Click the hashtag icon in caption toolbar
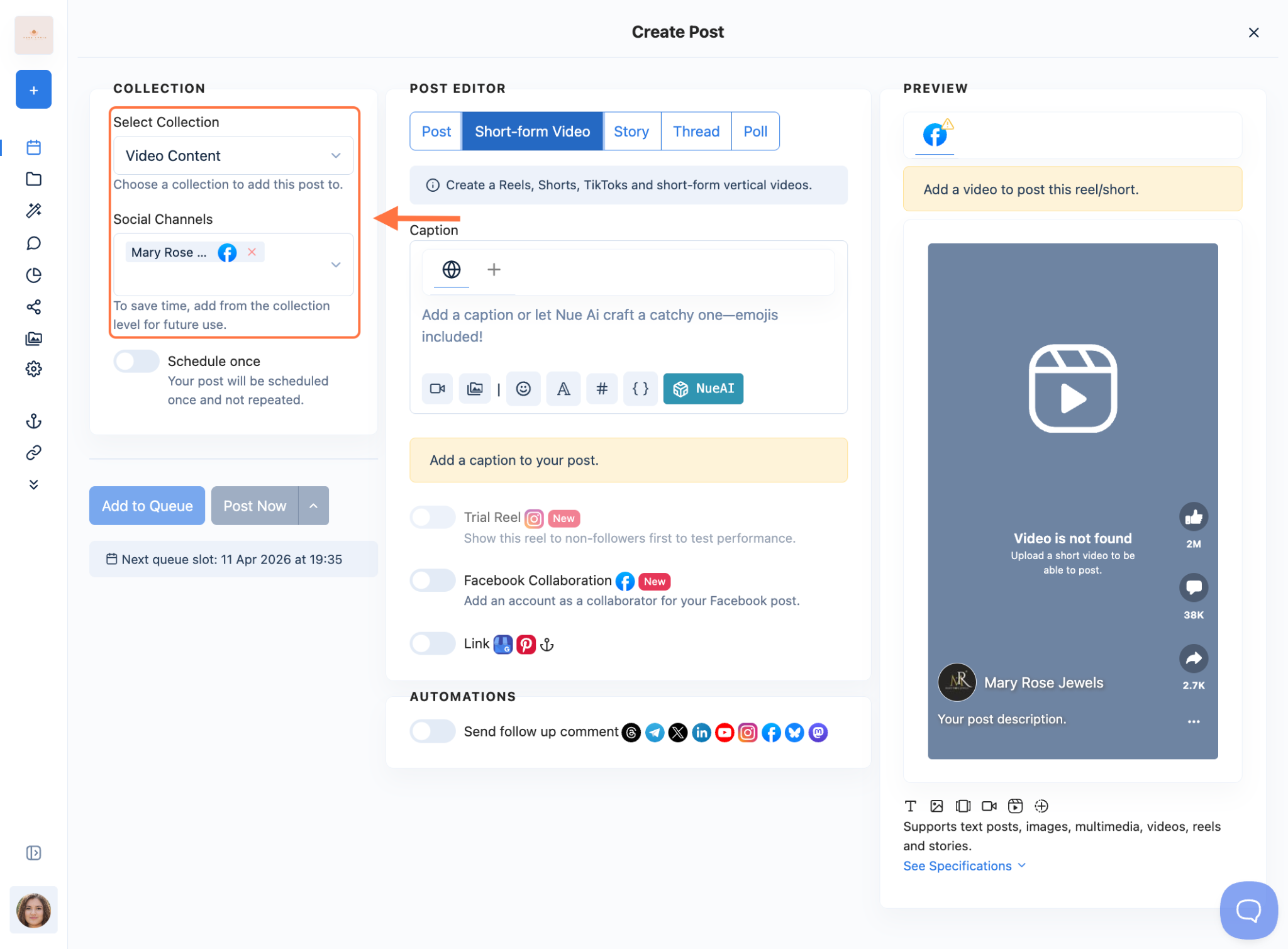 tap(601, 389)
